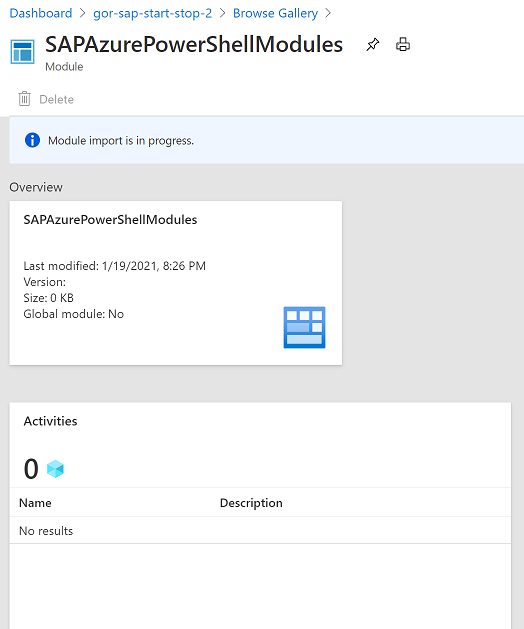Click the chevron after Browse Gallery breadcrumb

[x=328, y=13]
